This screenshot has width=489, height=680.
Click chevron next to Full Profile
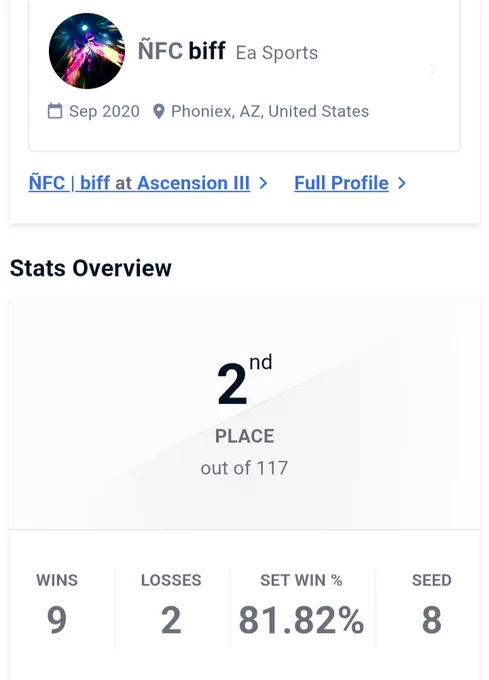[x=402, y=183]
